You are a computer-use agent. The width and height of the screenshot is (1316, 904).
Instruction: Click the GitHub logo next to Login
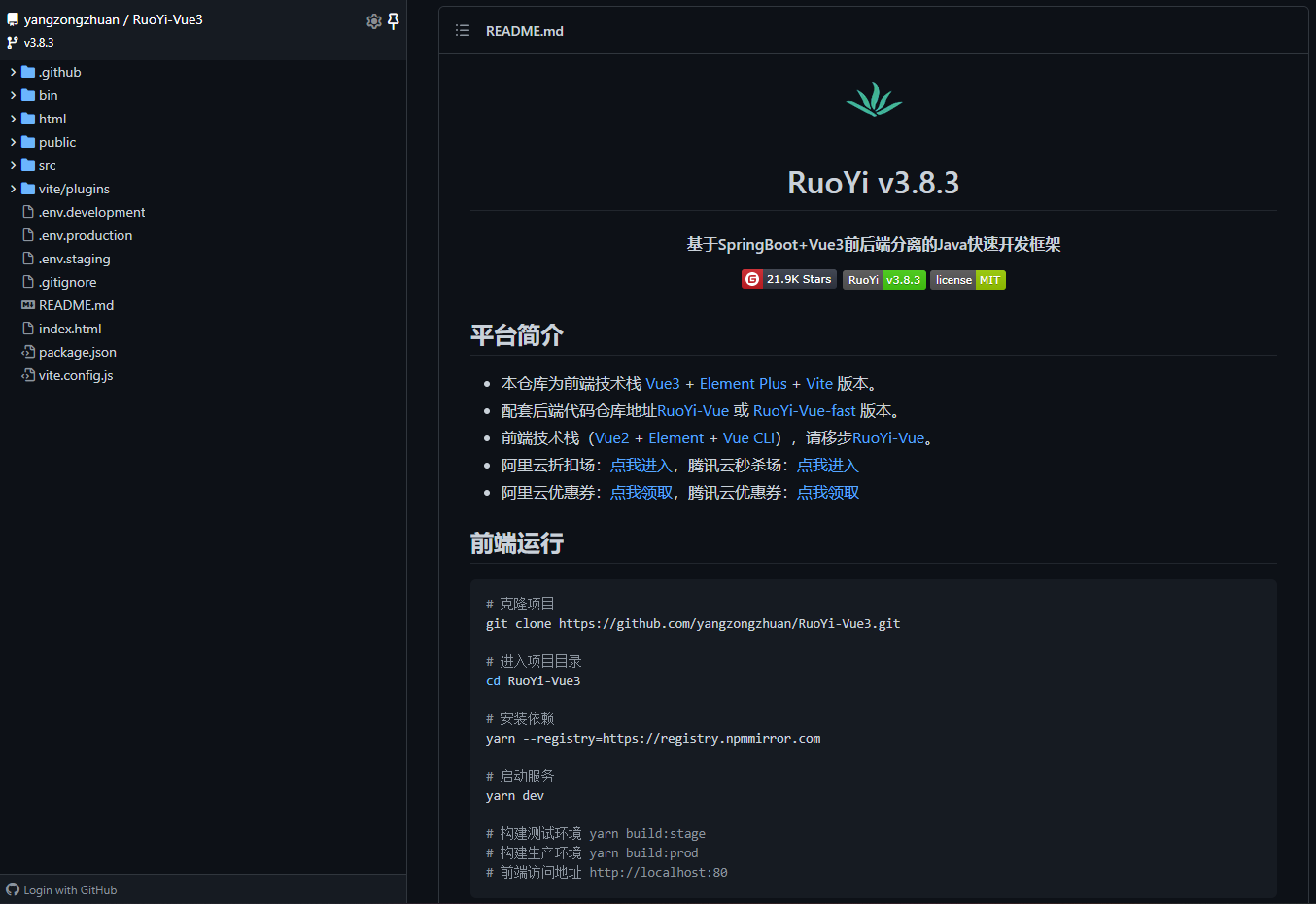[x=13, y=889]
